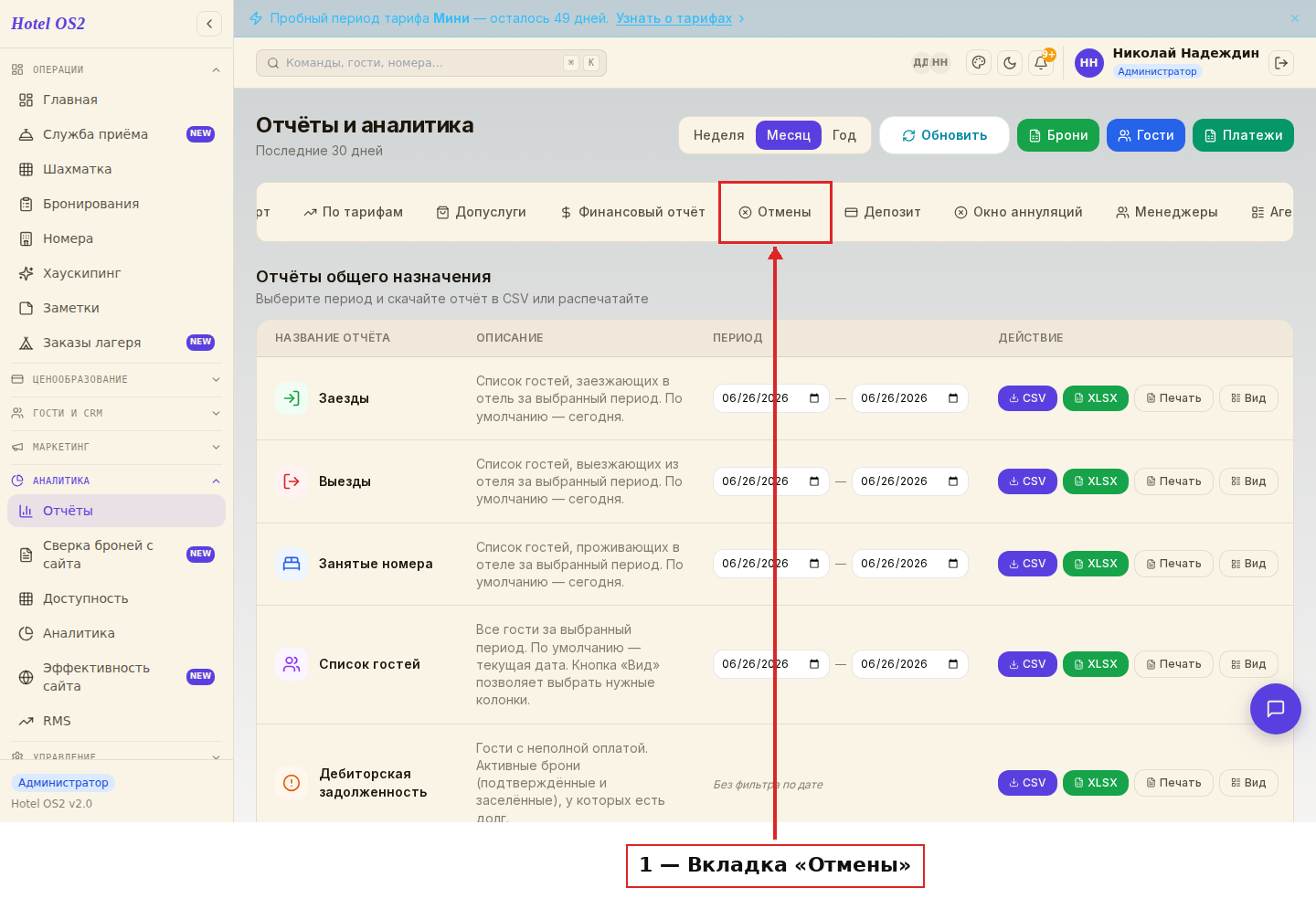Collapse the sidebar with the chevron button
This screenshot has height=909, width=1316.
[209, 24]
